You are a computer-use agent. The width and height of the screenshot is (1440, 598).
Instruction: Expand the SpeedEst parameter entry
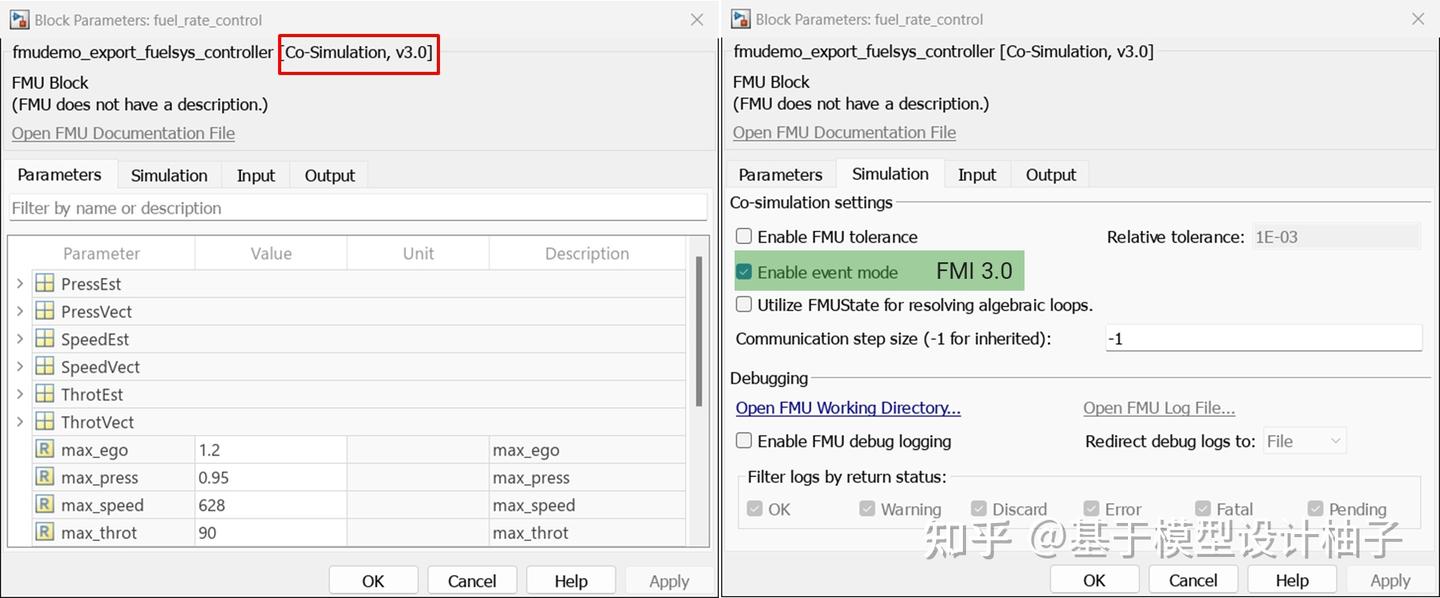coord(19,338)
